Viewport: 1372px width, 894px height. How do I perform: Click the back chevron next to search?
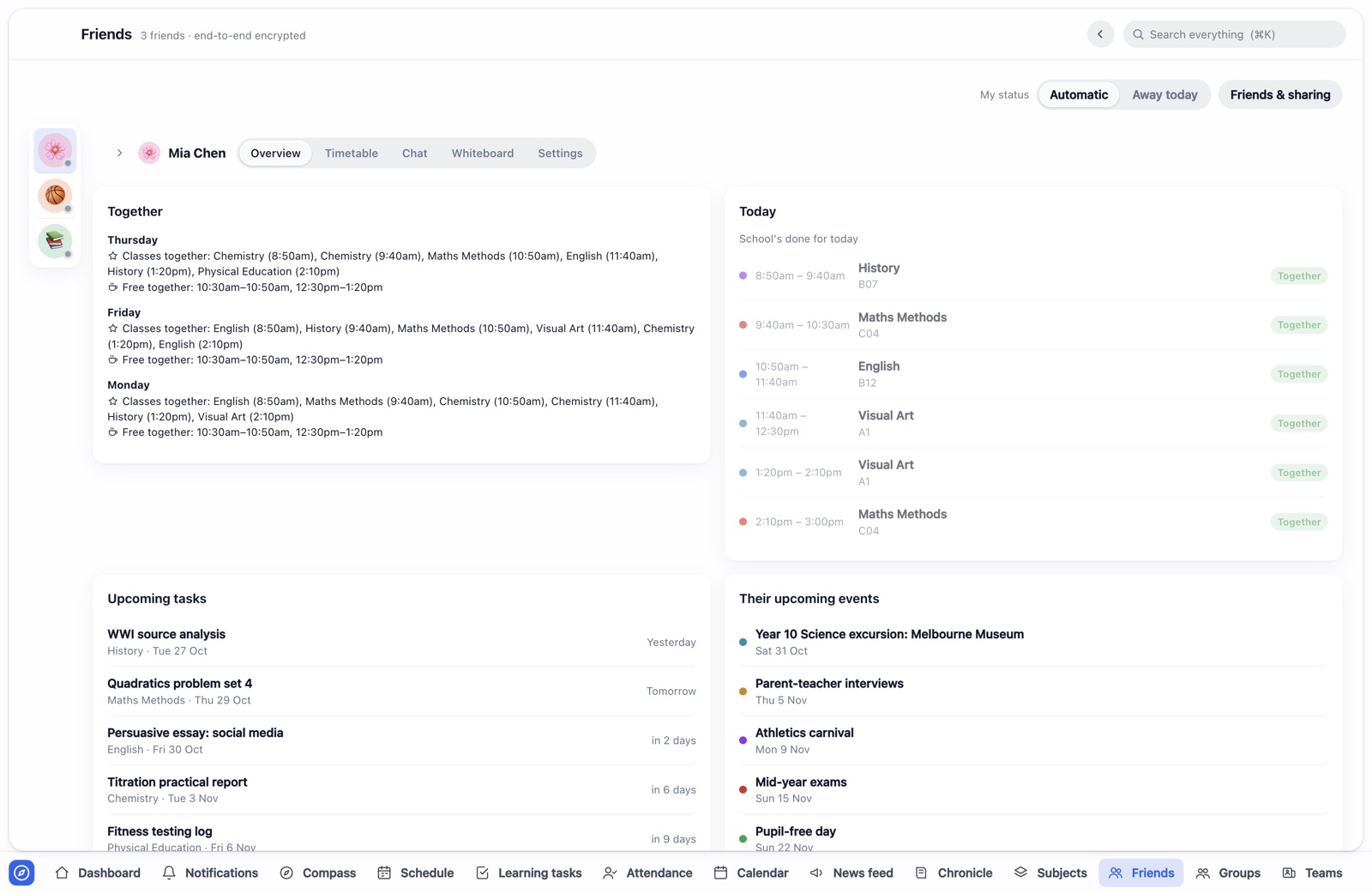pyautogui.click(x=1100, y=34)
